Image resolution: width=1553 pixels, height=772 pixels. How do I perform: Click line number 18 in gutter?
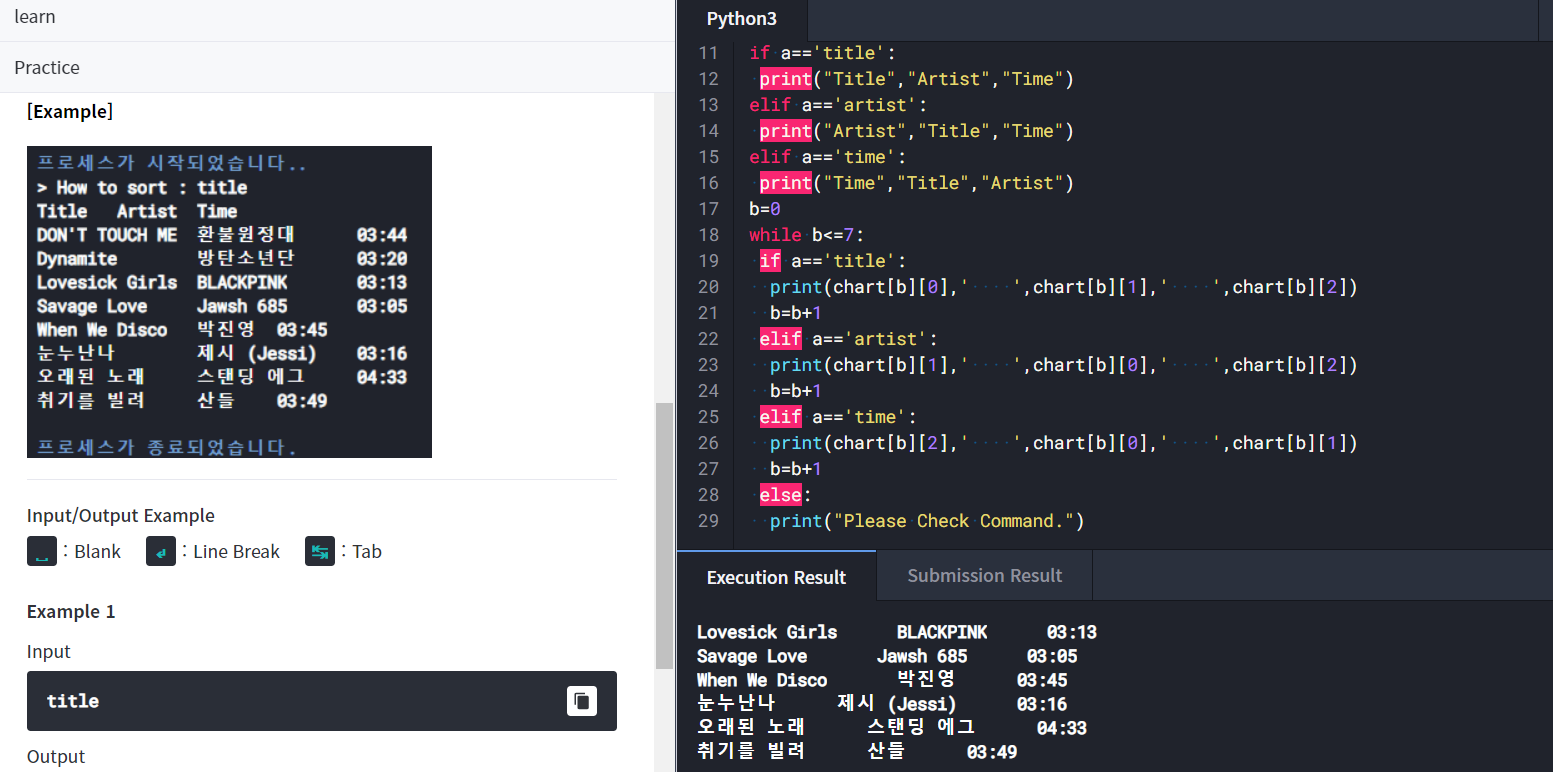click(x=708, y=235)
